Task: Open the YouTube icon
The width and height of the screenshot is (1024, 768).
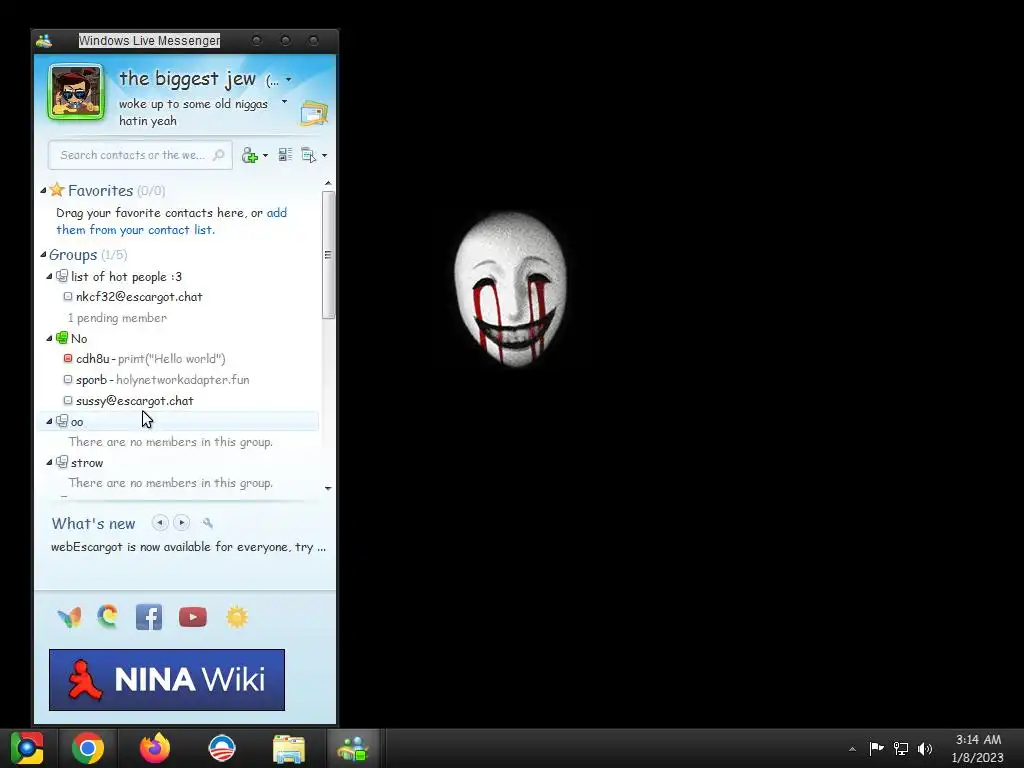Action: 193,617
